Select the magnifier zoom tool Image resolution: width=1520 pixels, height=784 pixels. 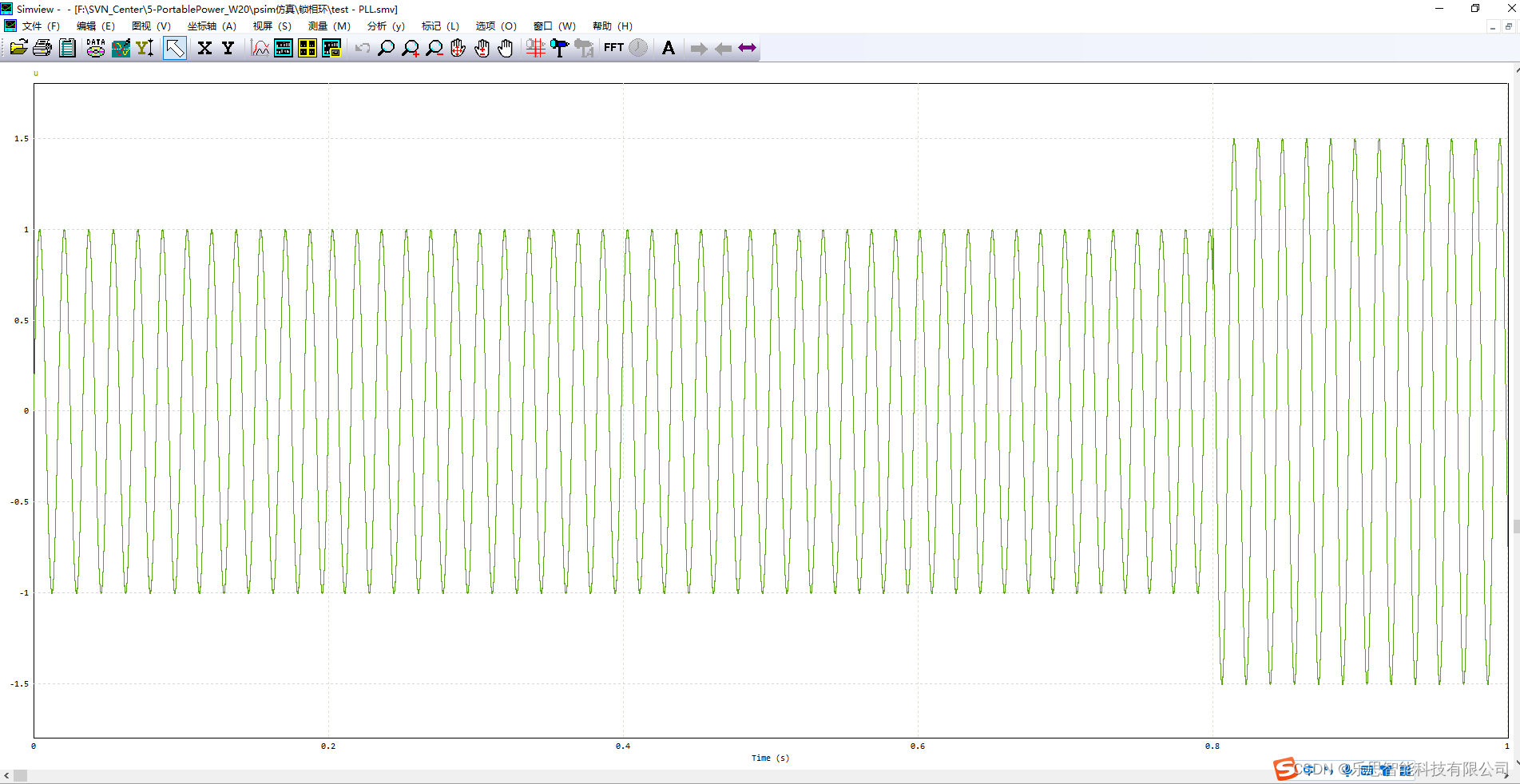(386, 48)
